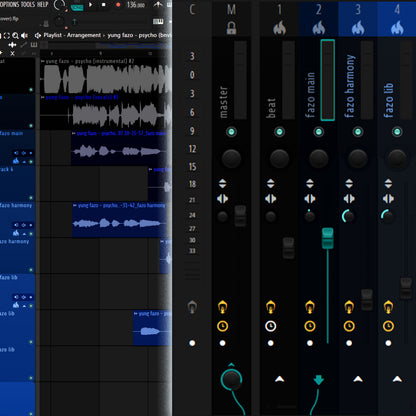The image size is (416, 416).
Task: Click the red record button
Action: click(118, 5)
